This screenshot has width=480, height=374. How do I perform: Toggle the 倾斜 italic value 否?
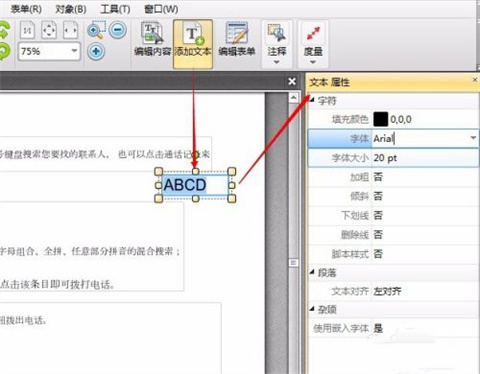pyautogui.click(x=378, y=196)
